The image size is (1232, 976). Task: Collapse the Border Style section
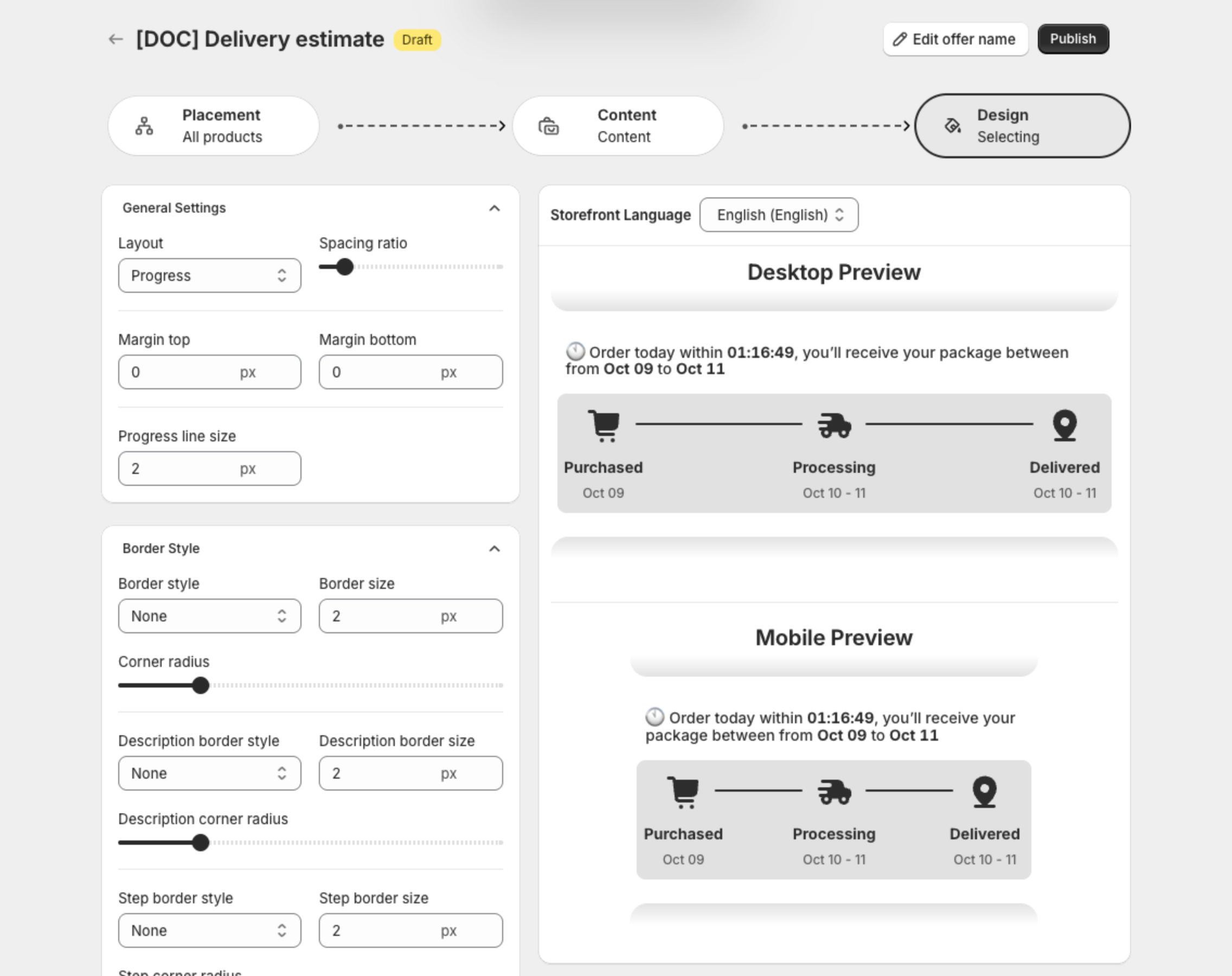495,549
